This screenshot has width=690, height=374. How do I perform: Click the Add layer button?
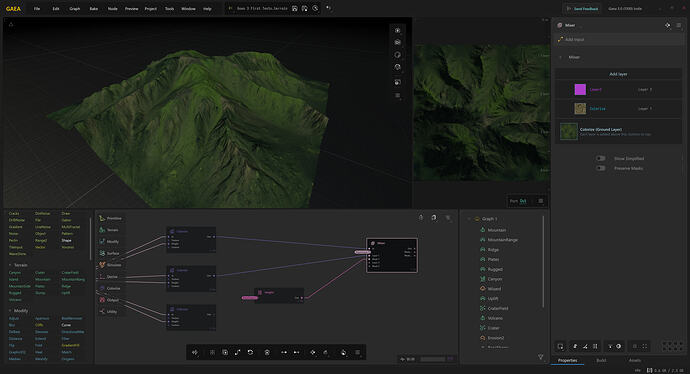click(618, 74)
